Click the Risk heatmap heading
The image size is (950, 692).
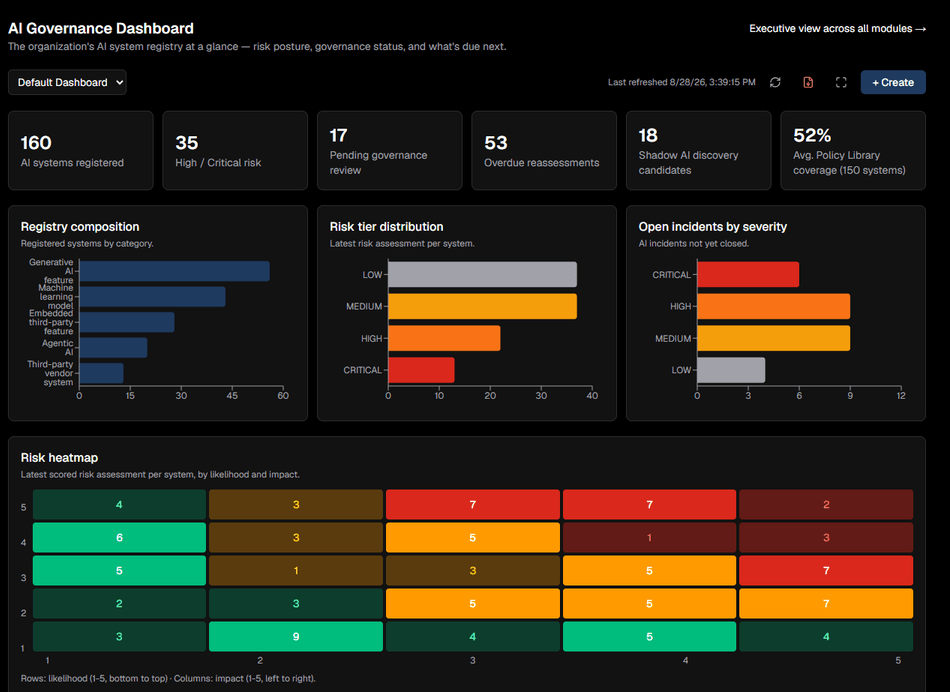[x=59, y=457]
